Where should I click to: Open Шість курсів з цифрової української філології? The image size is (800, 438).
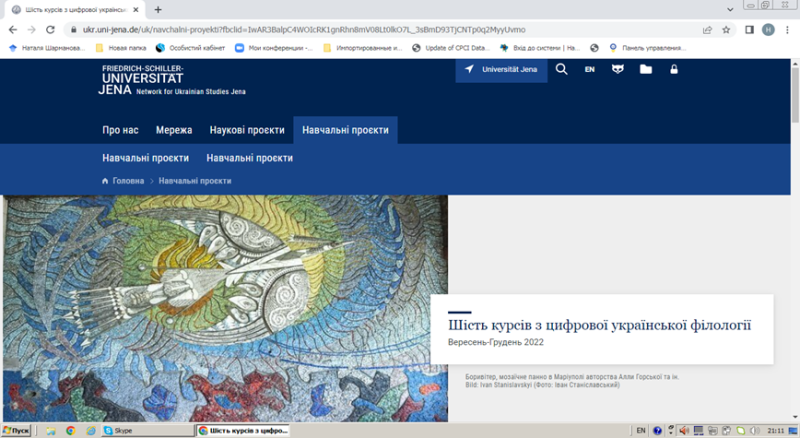coord(599,325)
